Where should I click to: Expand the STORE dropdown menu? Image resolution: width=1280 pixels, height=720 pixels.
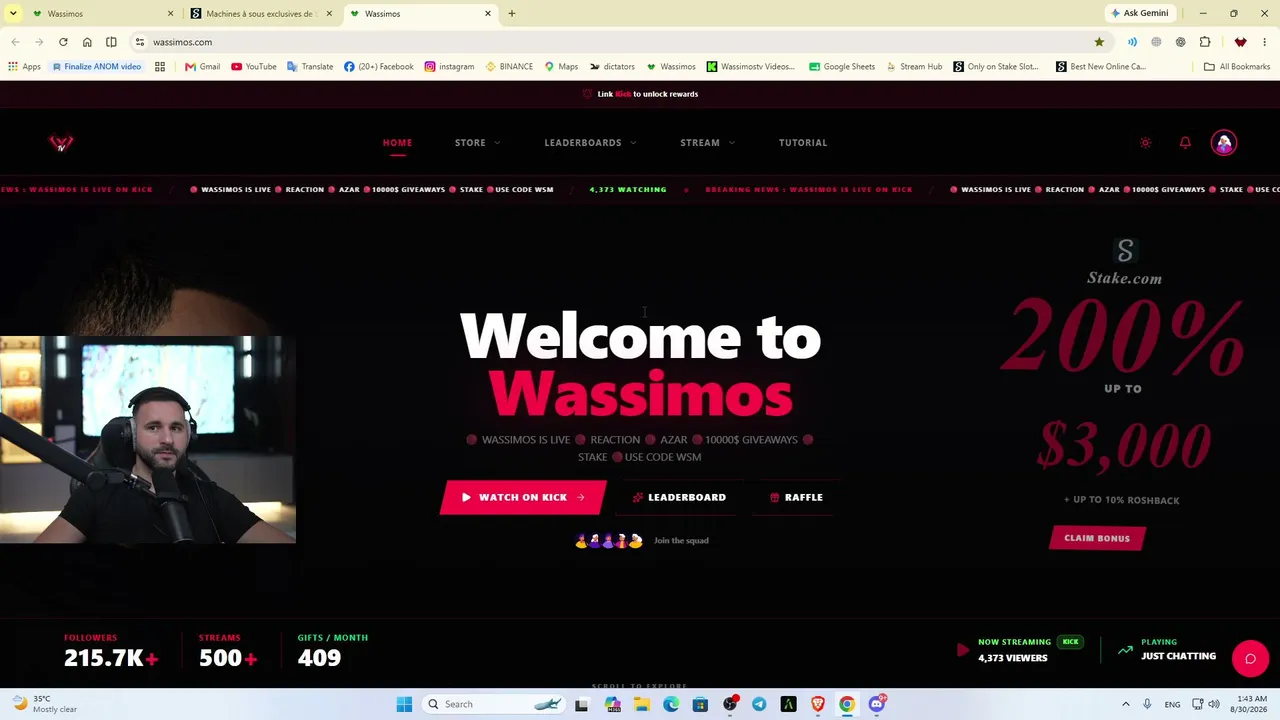coord(477,143)
